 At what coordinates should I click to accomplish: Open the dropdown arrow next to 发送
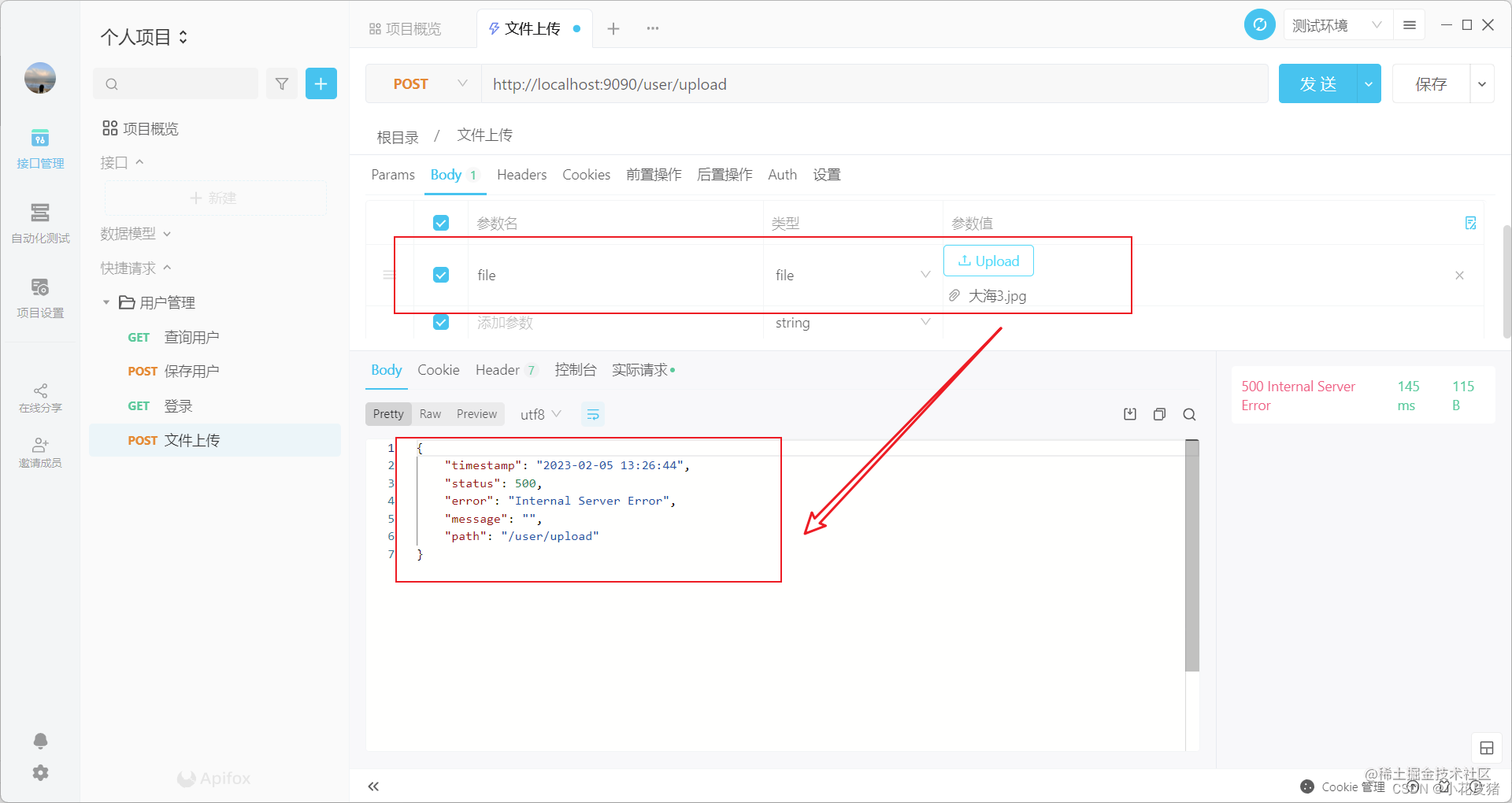pyautogui.click(x=1369, y=83)
